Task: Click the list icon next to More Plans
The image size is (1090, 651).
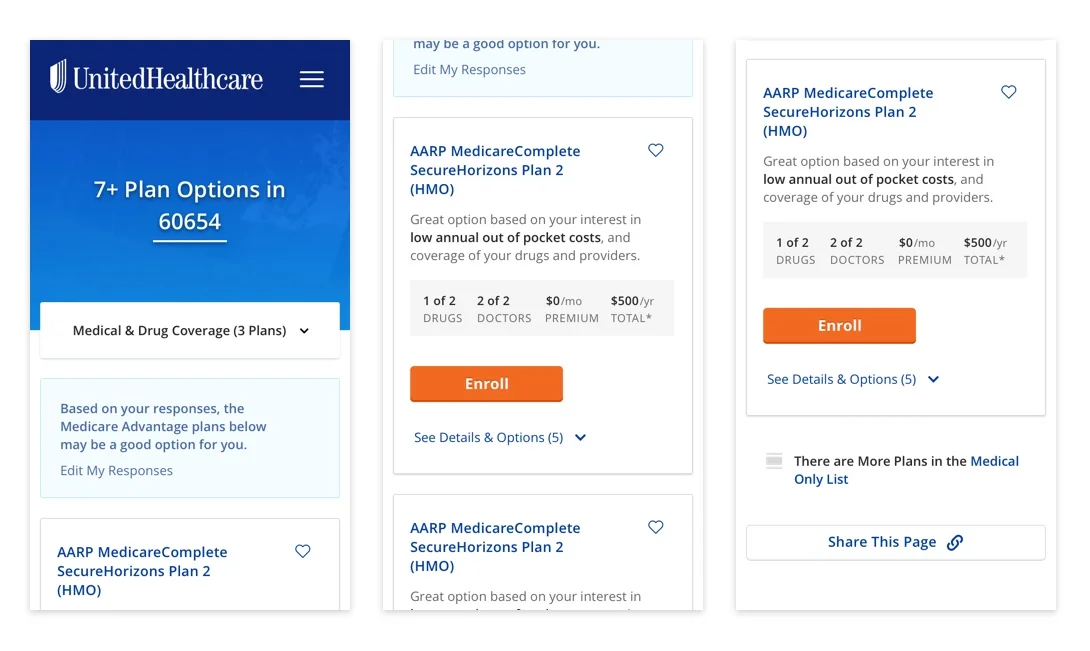Action: 774,461
